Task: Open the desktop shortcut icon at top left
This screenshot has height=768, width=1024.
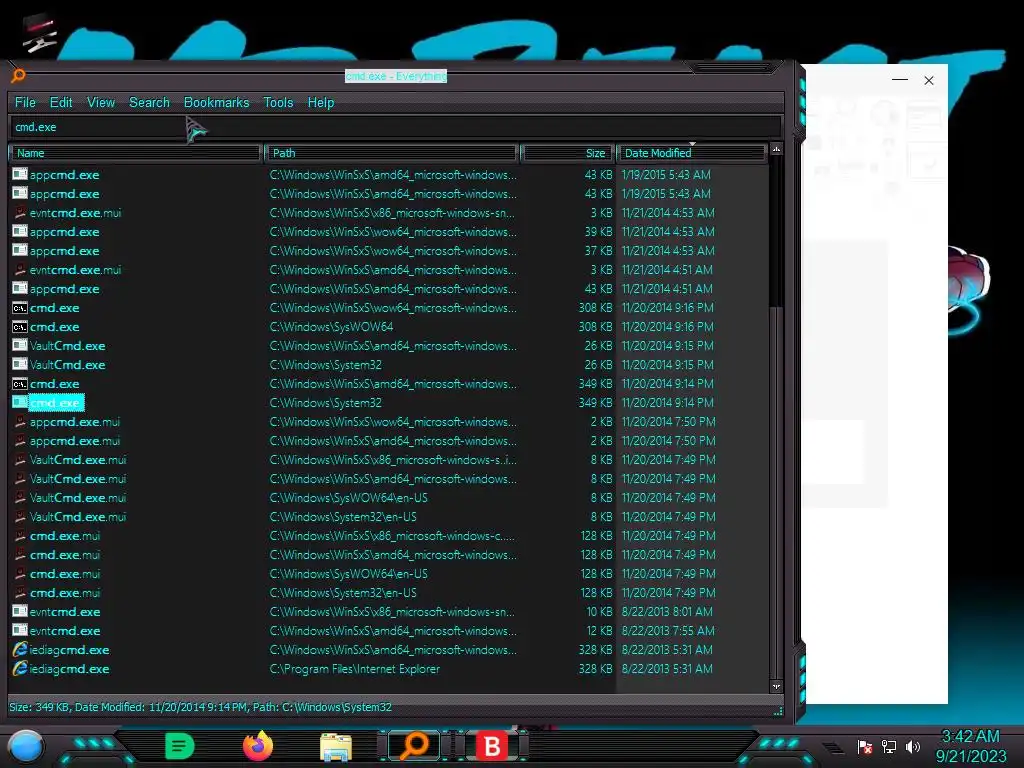Action: pos(39,33)
